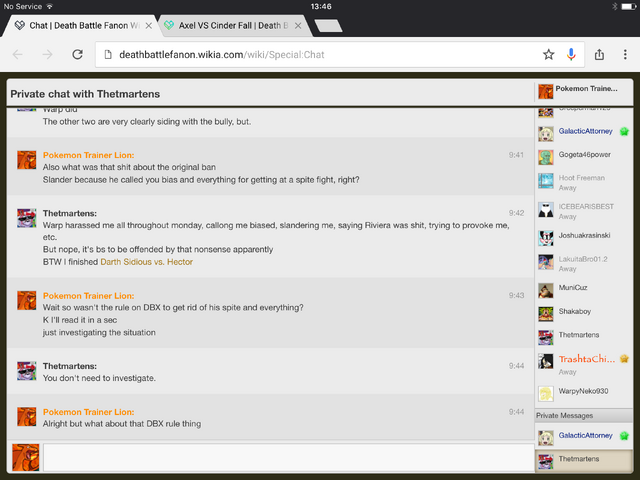Select Gogeta46power in user list

(x=584, y=155)
